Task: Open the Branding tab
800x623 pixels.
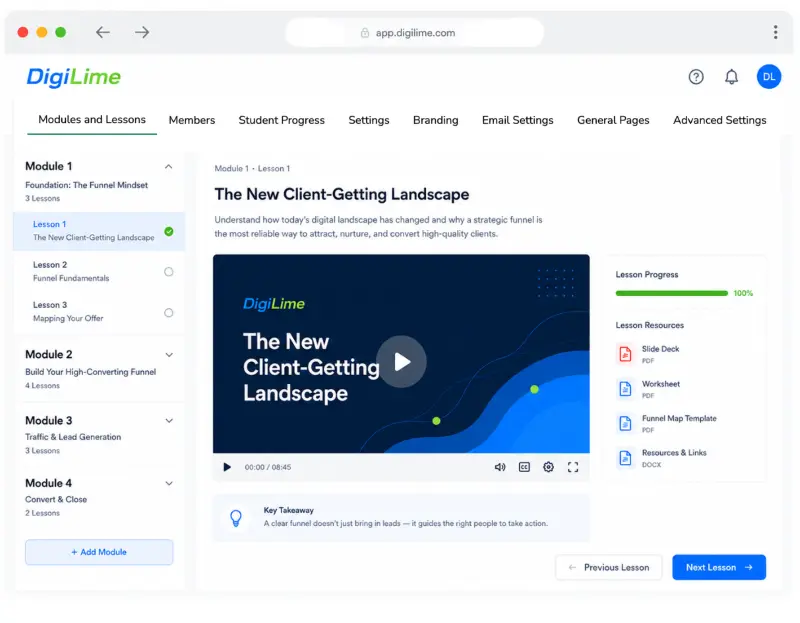Action: [x=436, y=120]
